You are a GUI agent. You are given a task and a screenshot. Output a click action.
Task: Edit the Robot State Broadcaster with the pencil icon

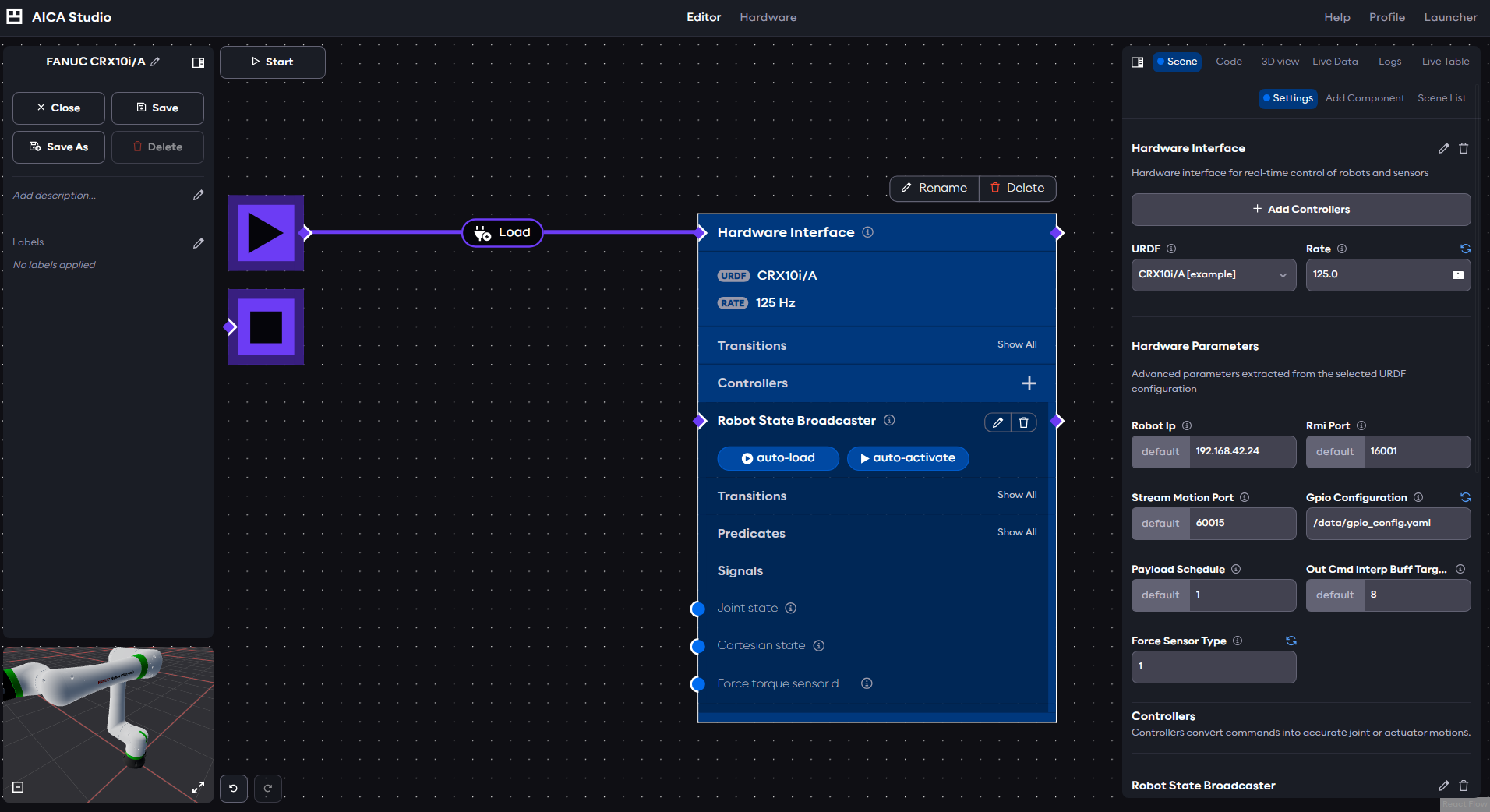click(997, 422)
